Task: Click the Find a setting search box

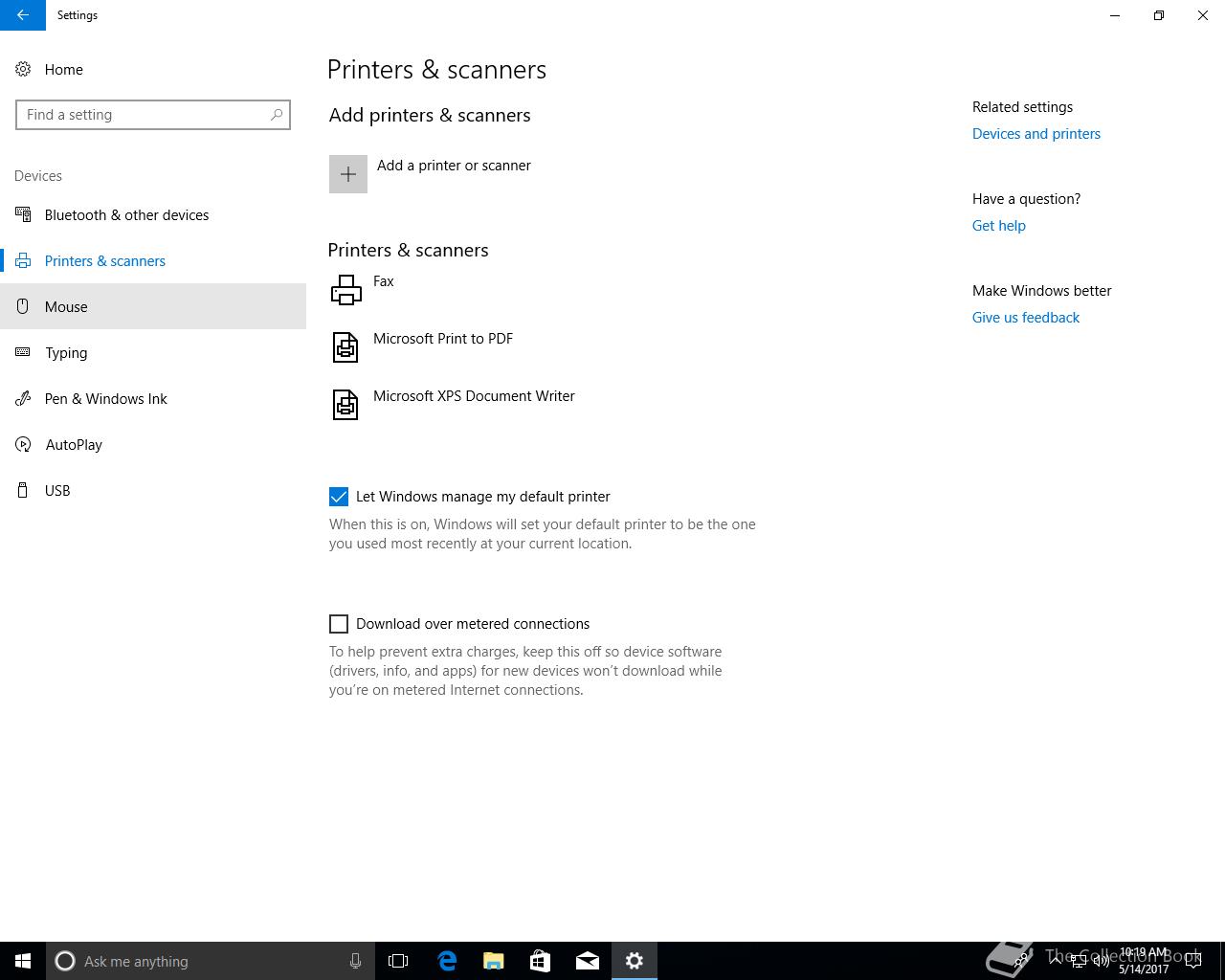Action: (153, 115)
